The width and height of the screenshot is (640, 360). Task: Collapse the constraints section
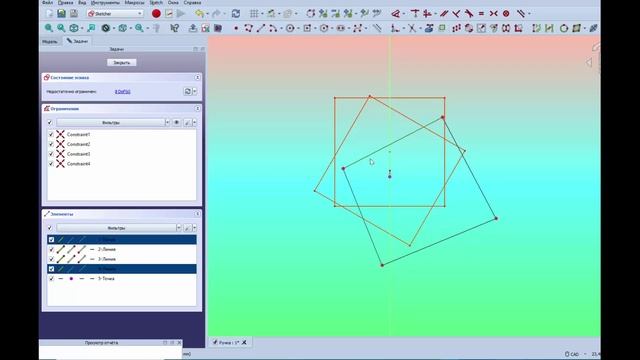point(198,109)
